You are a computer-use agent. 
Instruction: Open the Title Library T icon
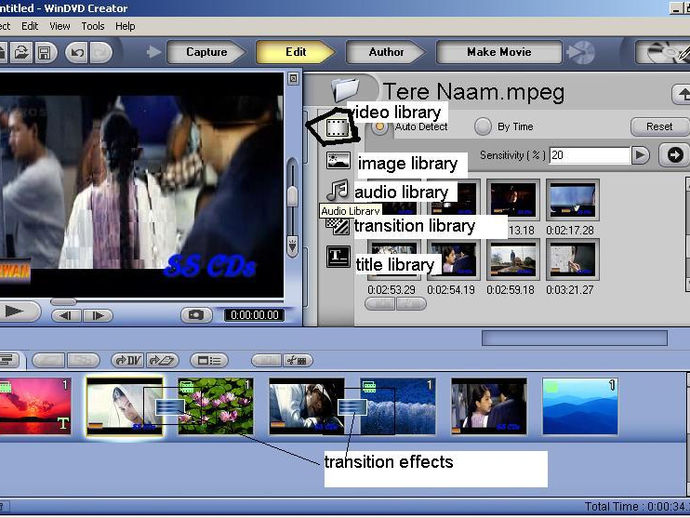(338, 257)
